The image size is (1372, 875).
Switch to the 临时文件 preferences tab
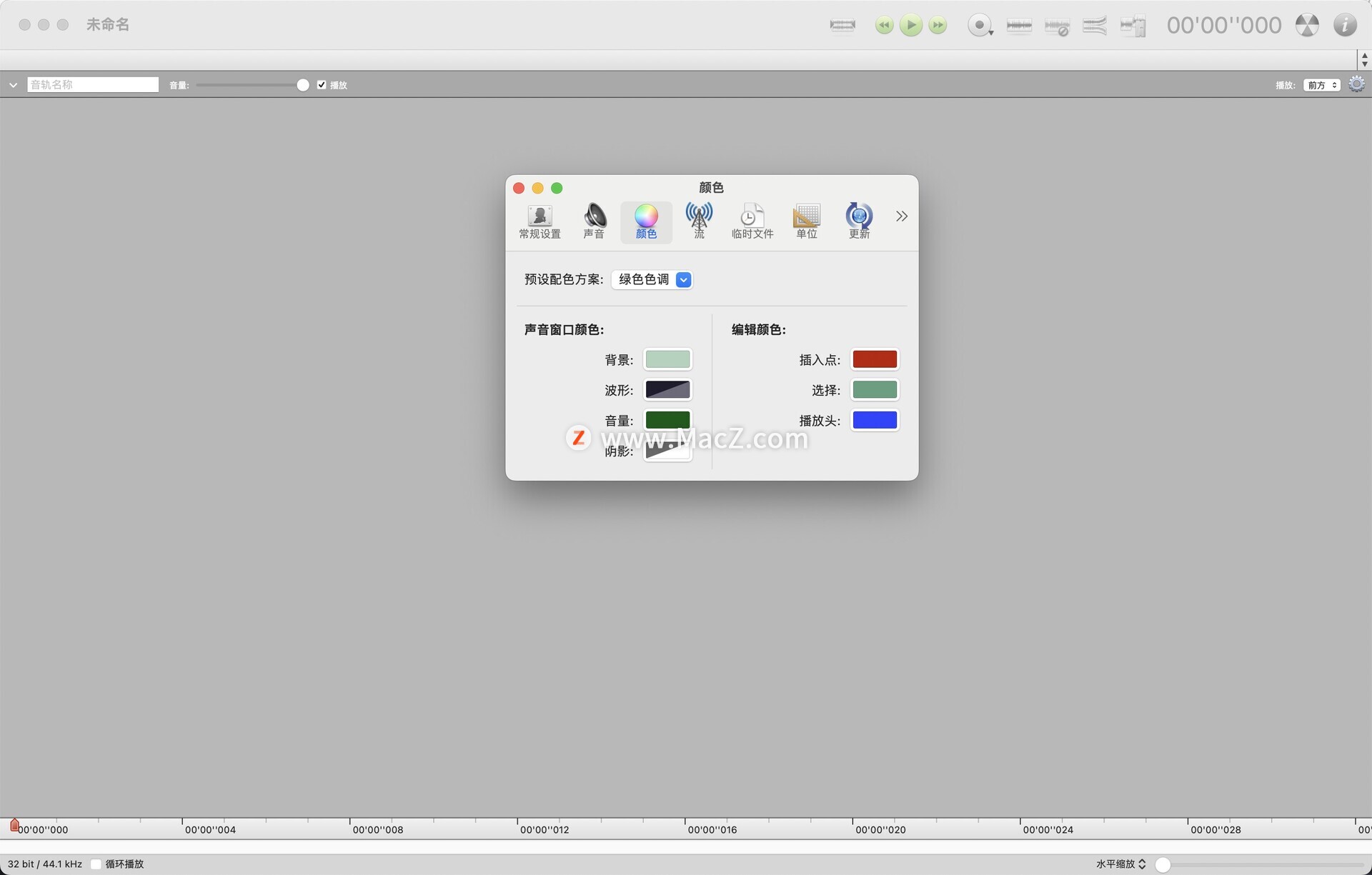coord(752,221)
